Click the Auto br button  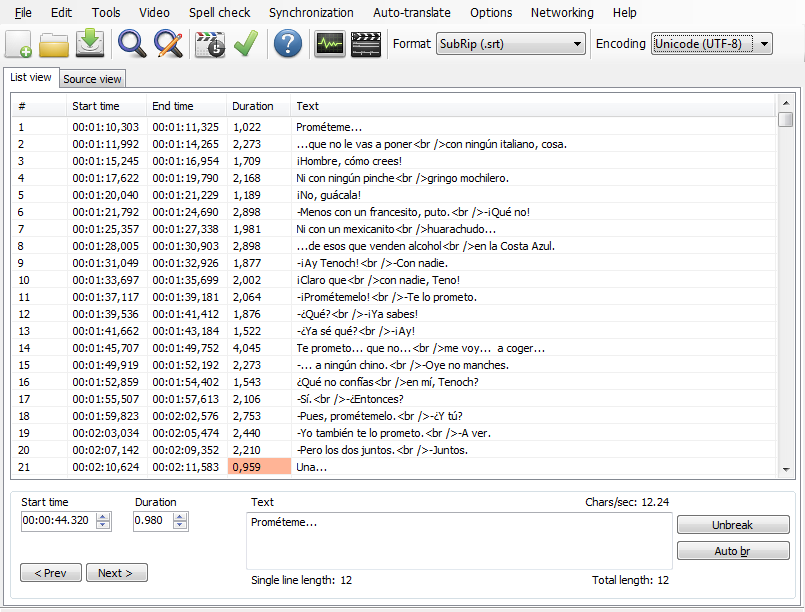tap(733, 551)
